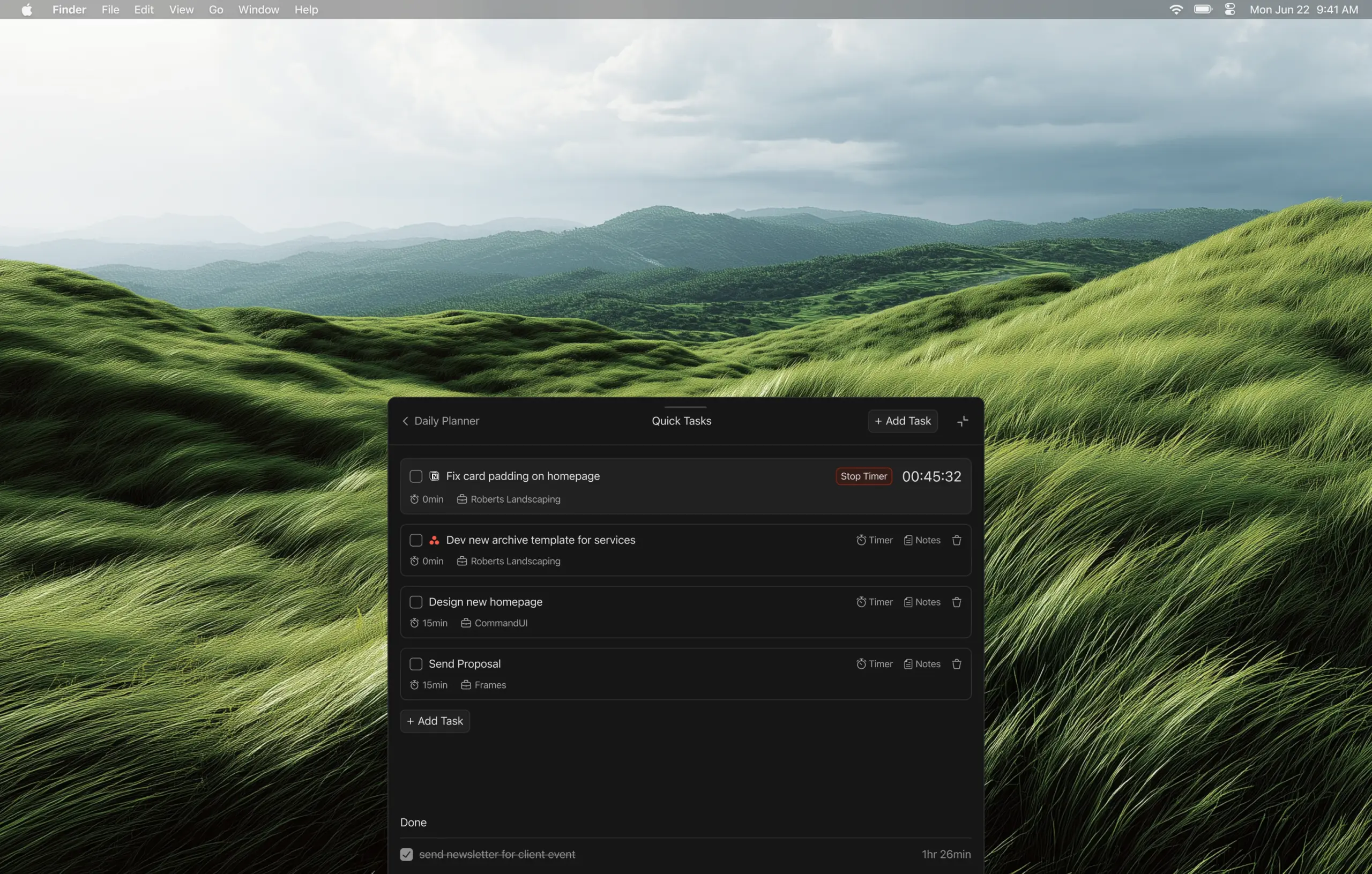Image resolution: width=1372 pixels, height=874 pixels.
Task: Delete the Send Proposal task
Action: pos(957,664)
